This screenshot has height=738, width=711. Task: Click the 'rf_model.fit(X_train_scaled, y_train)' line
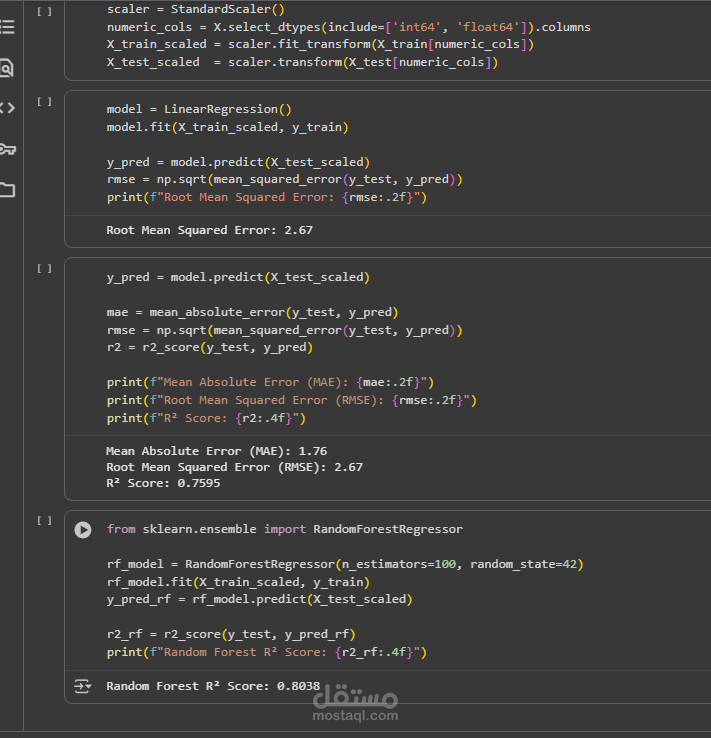pos(238,582)
